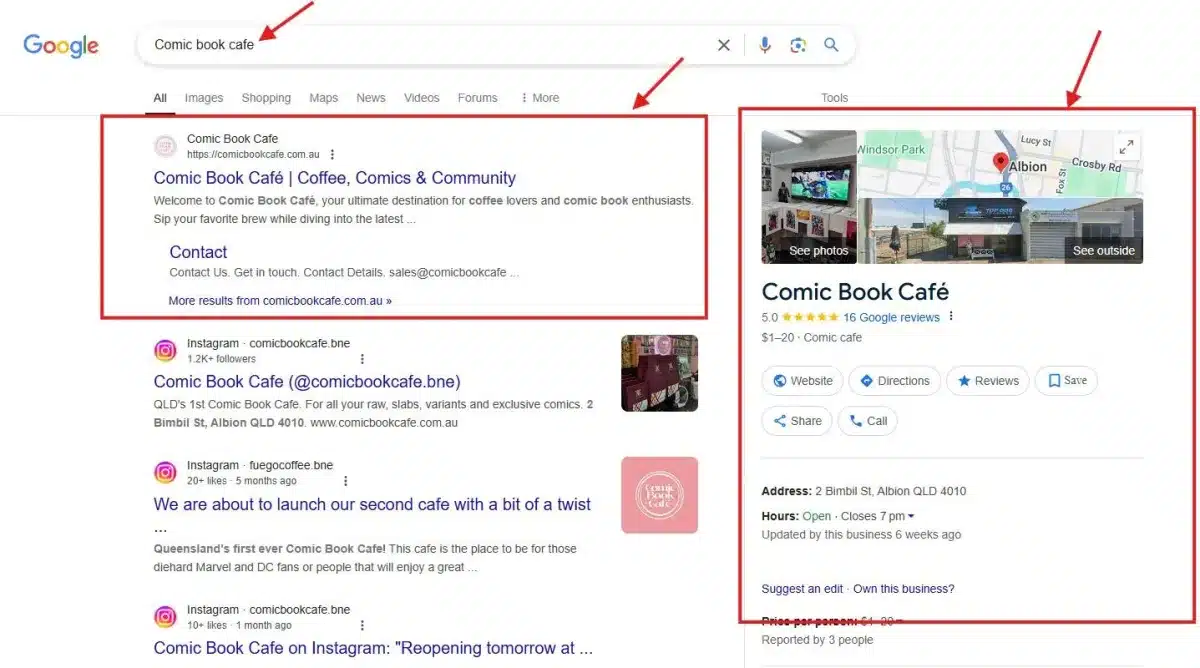Click the $1–20 · Comic cafe text
Image resolution: width=1200 pixels, height=668 pixels.
pyautogui.click(x=812, y=338)
